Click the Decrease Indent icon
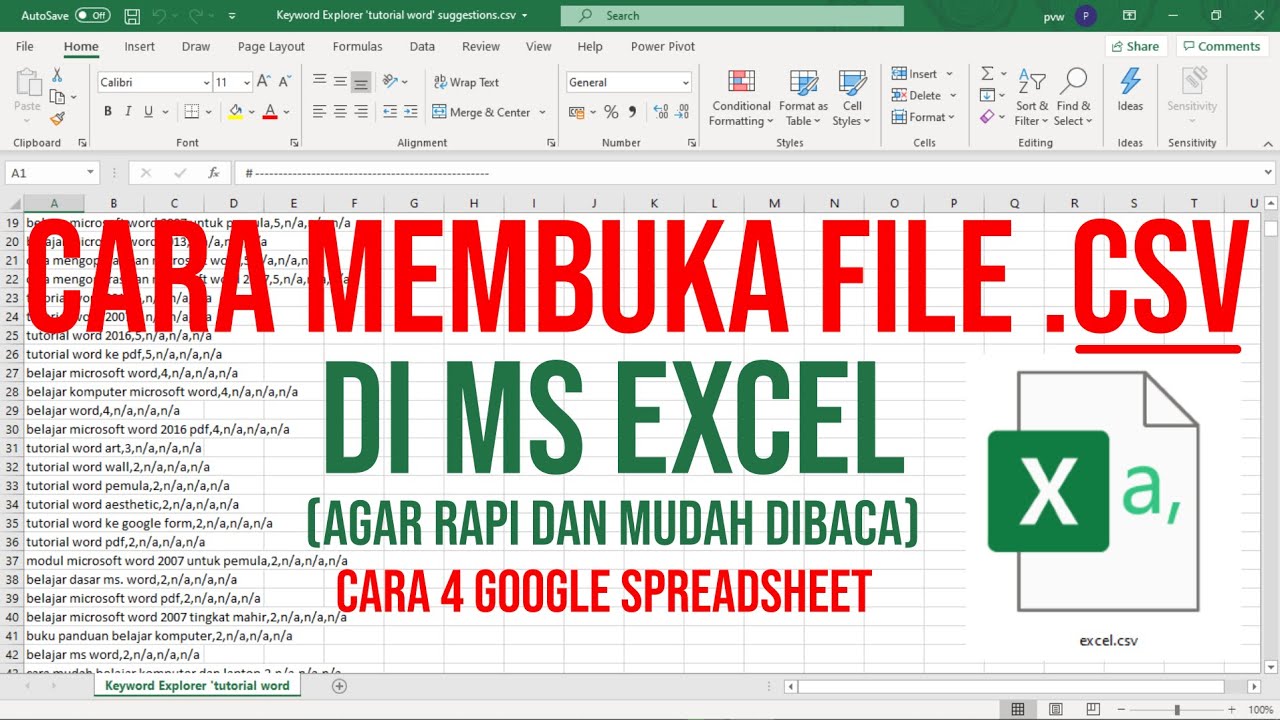Screen dimensions: 1280x720 [390, 112]
